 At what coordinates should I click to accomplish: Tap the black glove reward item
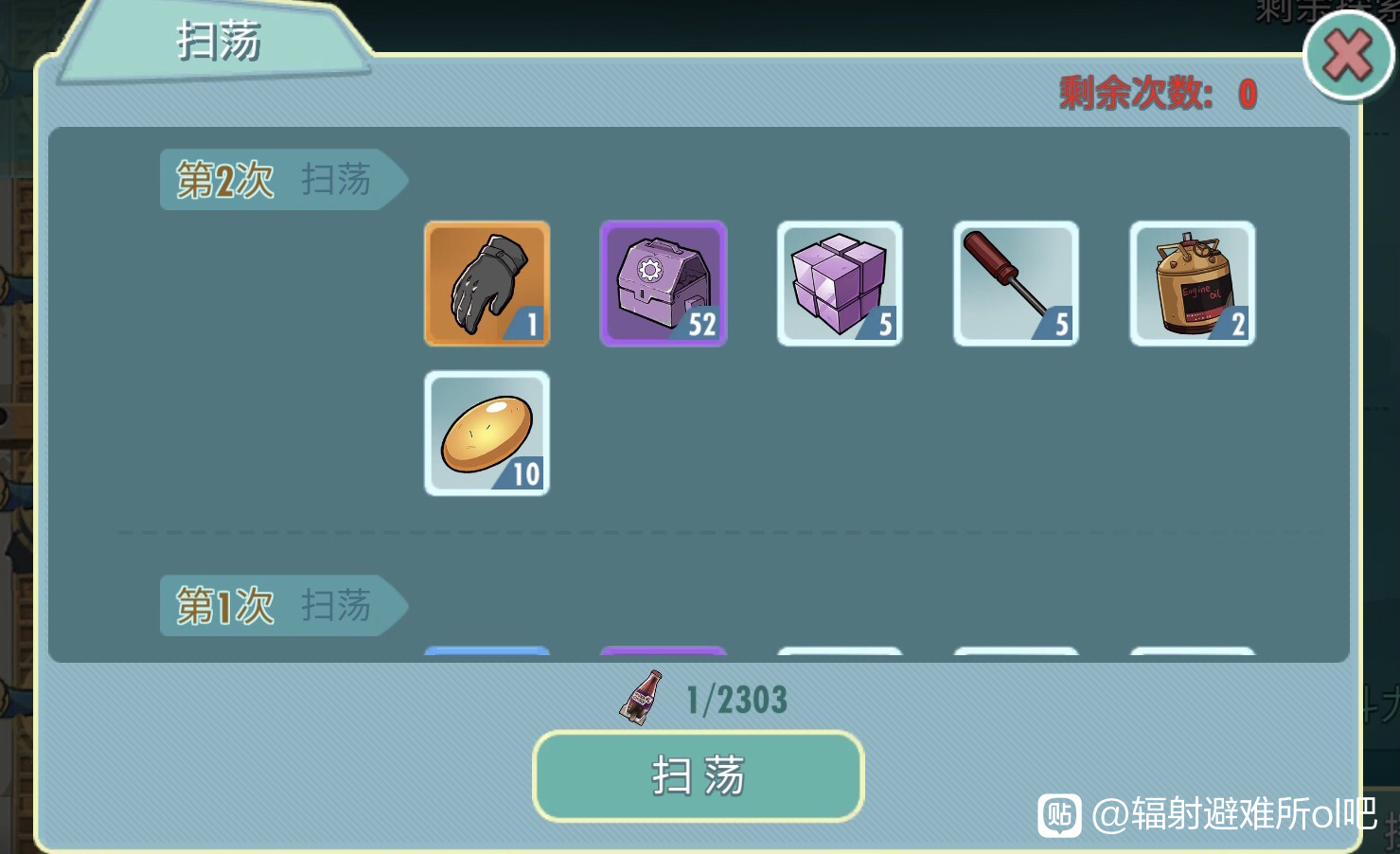tap(487, 283)
